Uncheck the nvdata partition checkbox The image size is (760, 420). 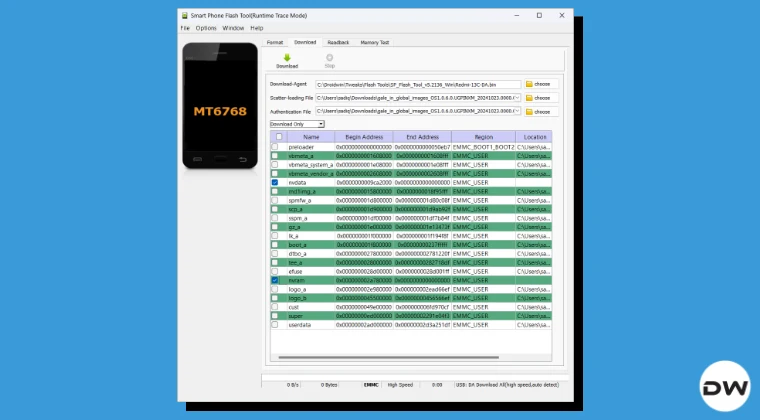pyautogui.click(x=275, y=183)
